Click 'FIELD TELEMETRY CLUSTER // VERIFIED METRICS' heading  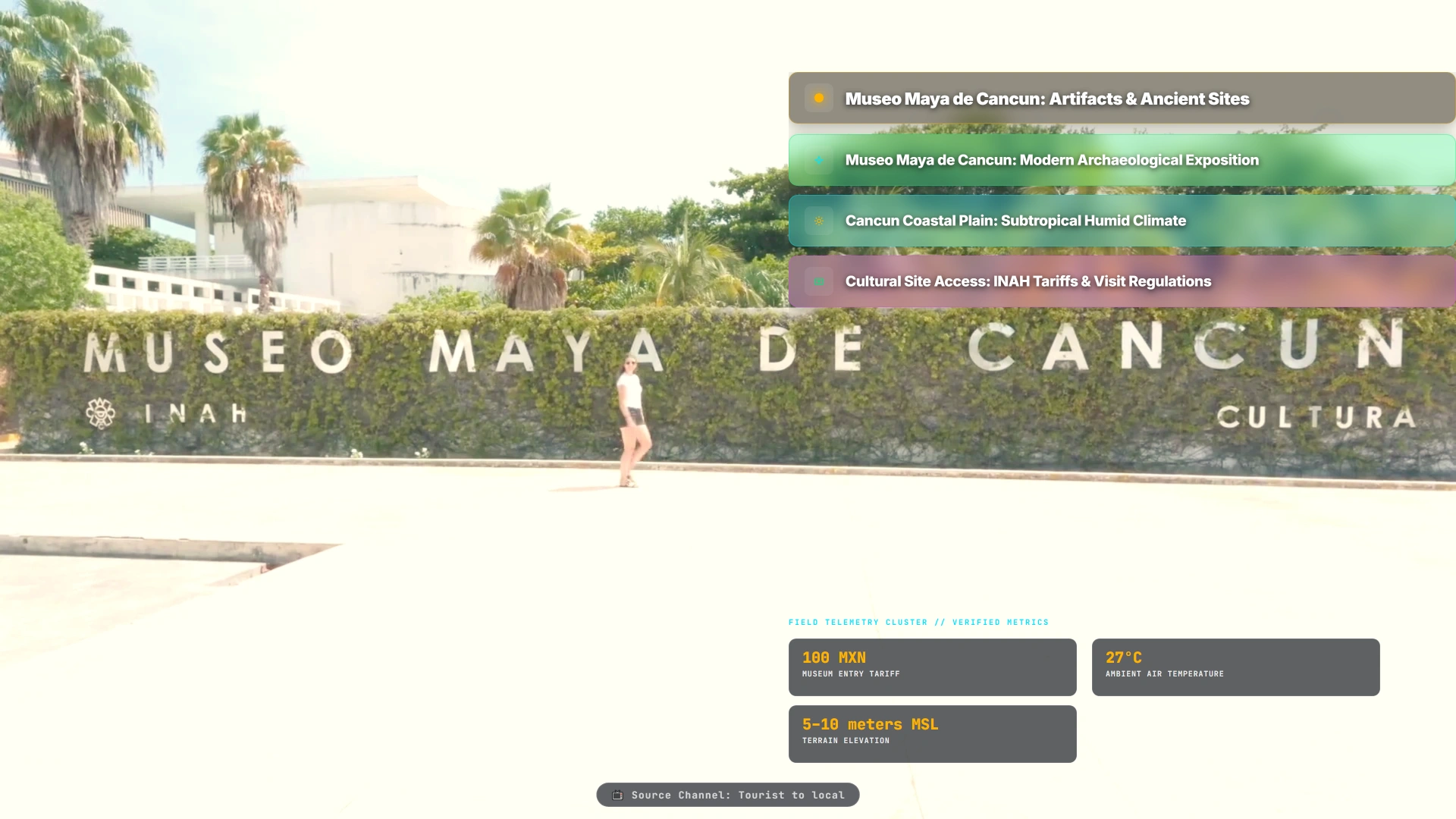(918, 622)
